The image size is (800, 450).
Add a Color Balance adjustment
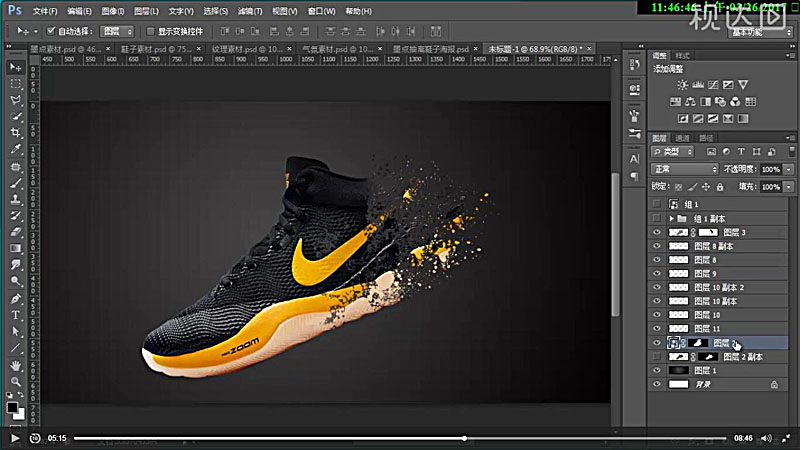(x=690, y=102)
